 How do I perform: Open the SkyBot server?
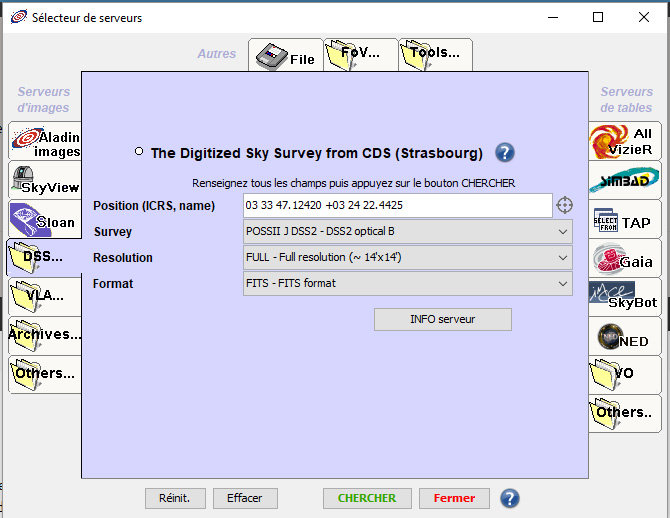pos(625,297)
